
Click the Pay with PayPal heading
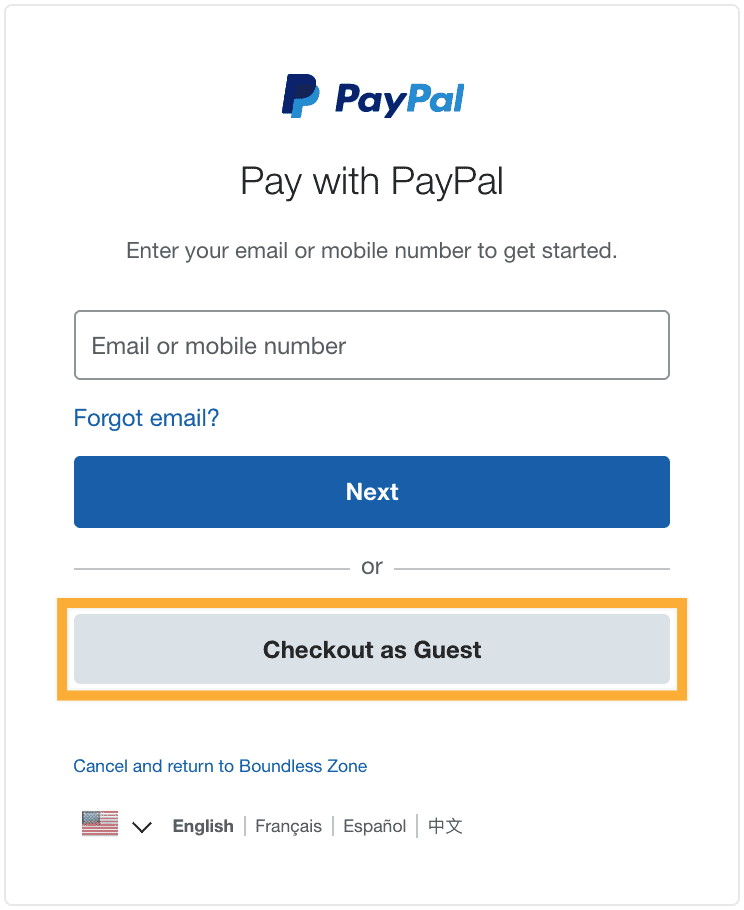[x=371, y=182]
